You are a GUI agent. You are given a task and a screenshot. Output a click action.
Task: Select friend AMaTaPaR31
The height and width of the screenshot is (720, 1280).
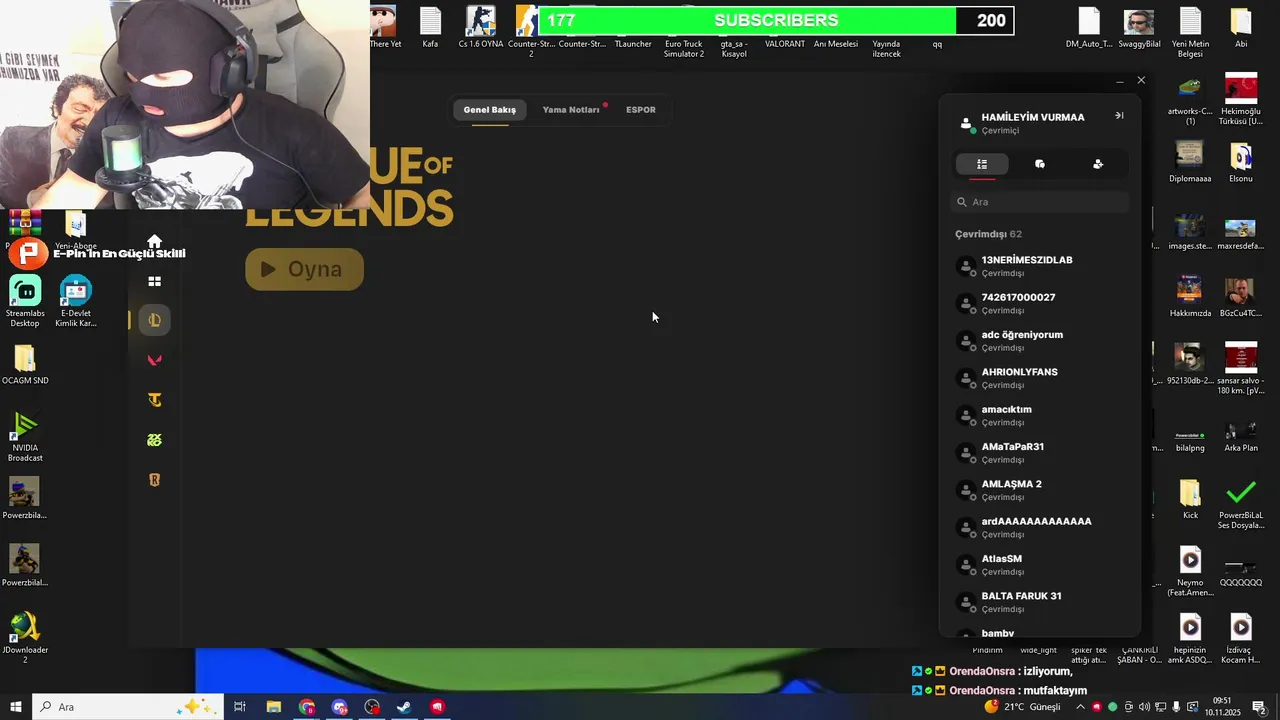[x=1040, y=453]
